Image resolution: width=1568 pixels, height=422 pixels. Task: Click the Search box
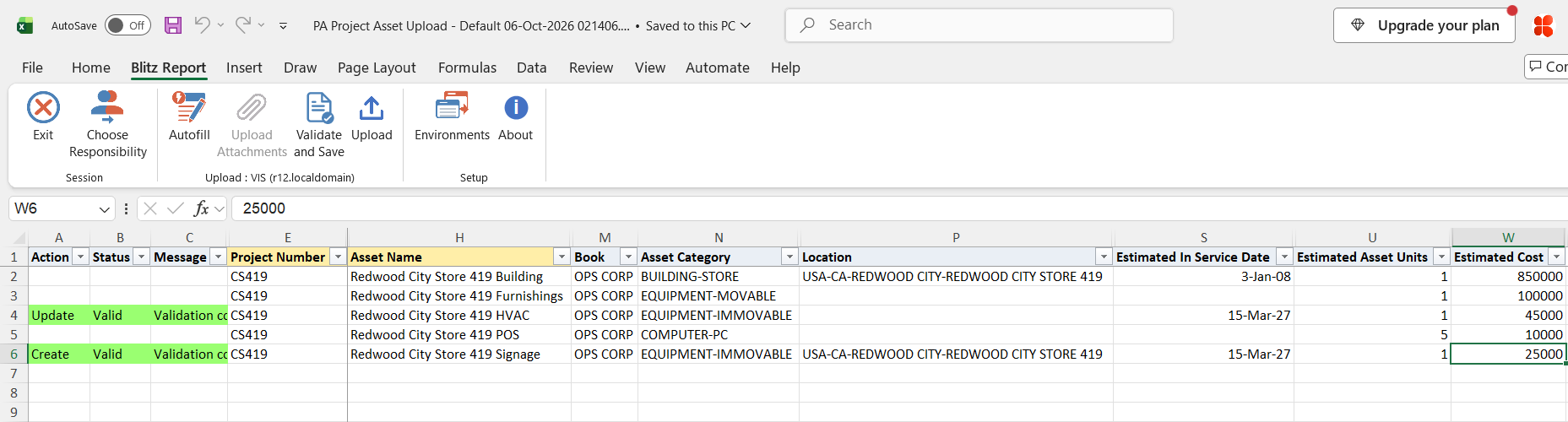click(x=979, y=25)
